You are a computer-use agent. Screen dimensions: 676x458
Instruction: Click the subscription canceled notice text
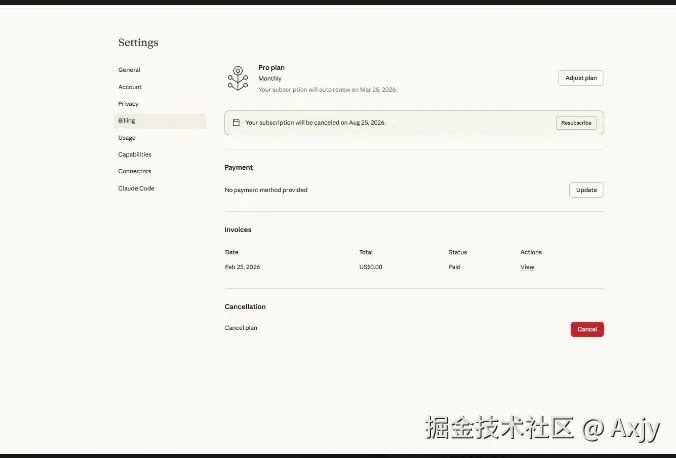click(316, 122)
